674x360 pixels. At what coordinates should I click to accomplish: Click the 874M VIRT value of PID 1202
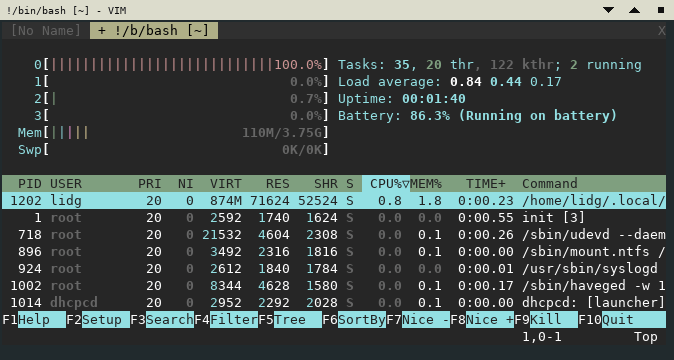[x=226, y=201]
